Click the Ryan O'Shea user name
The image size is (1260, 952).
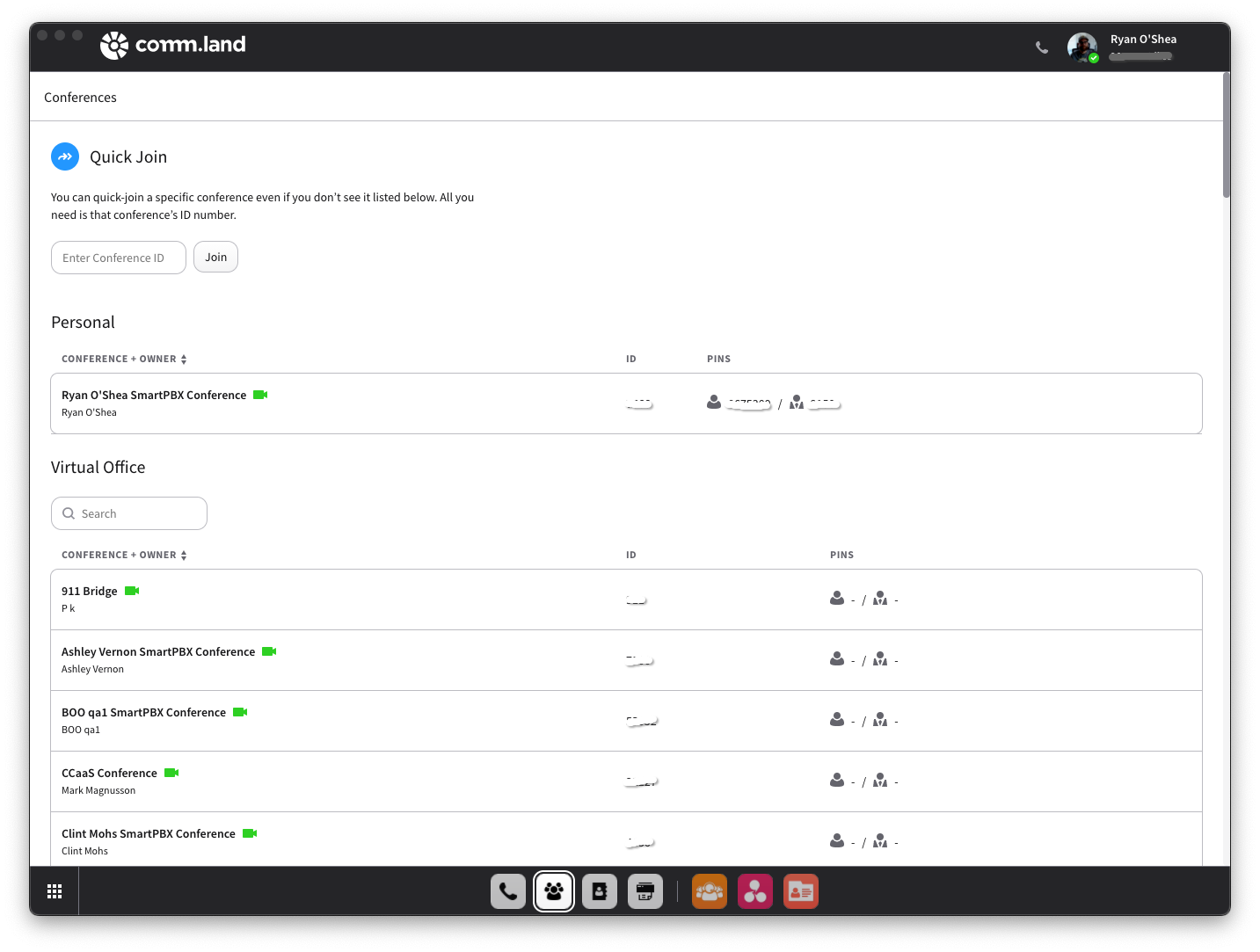click(1143, 39)
